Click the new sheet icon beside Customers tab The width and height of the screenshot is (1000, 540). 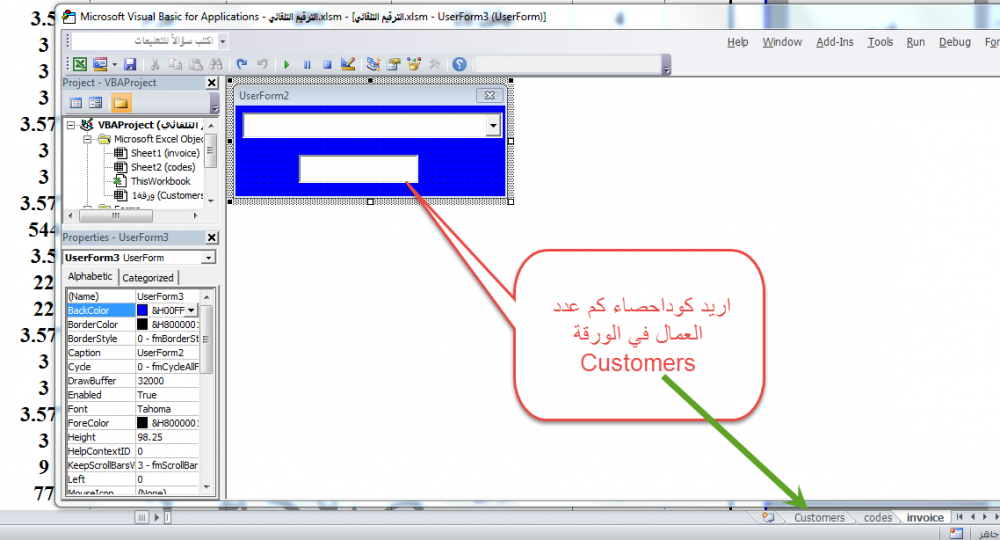coord(768,518)
